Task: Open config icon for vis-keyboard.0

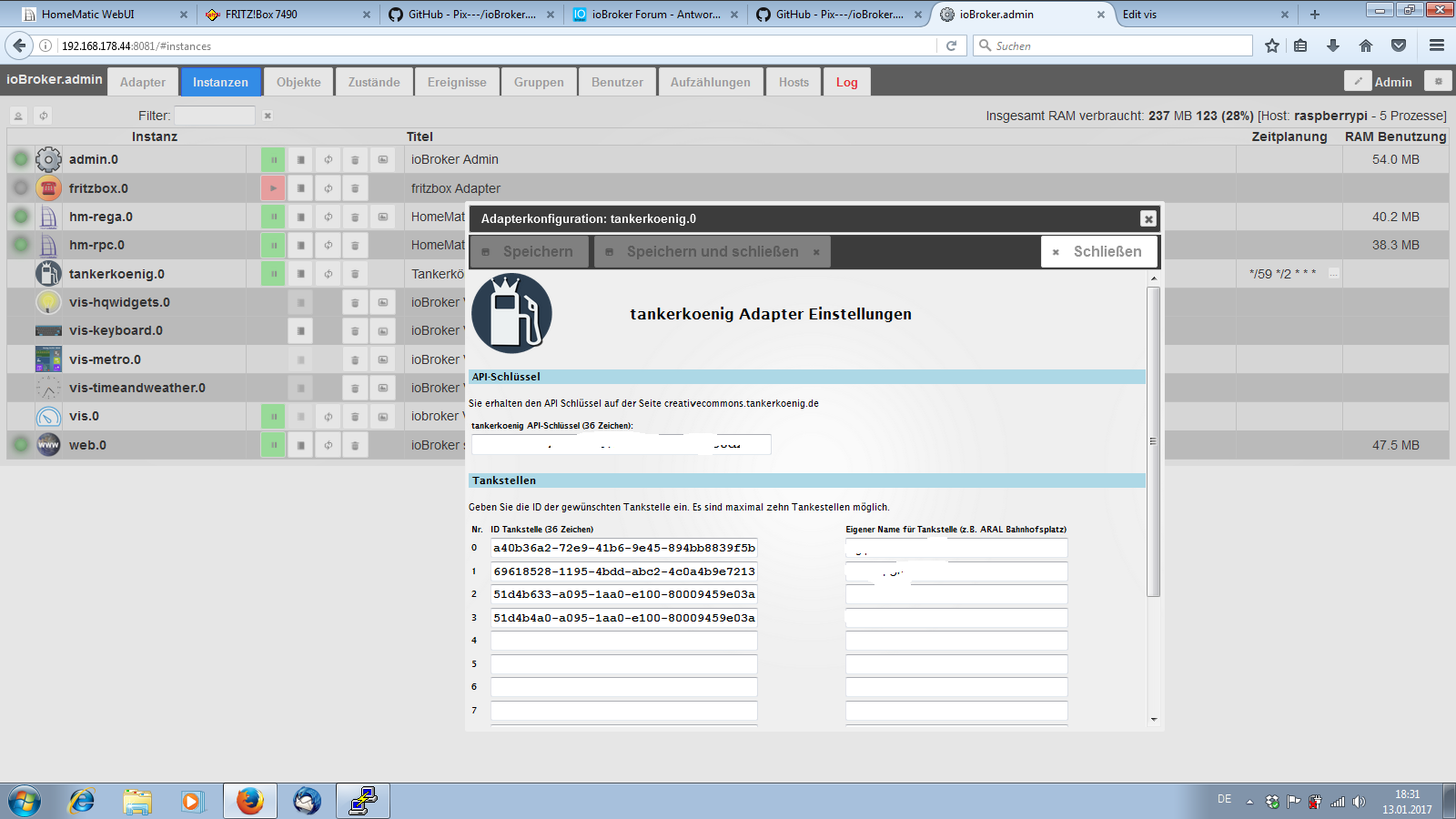Action: 300,330
